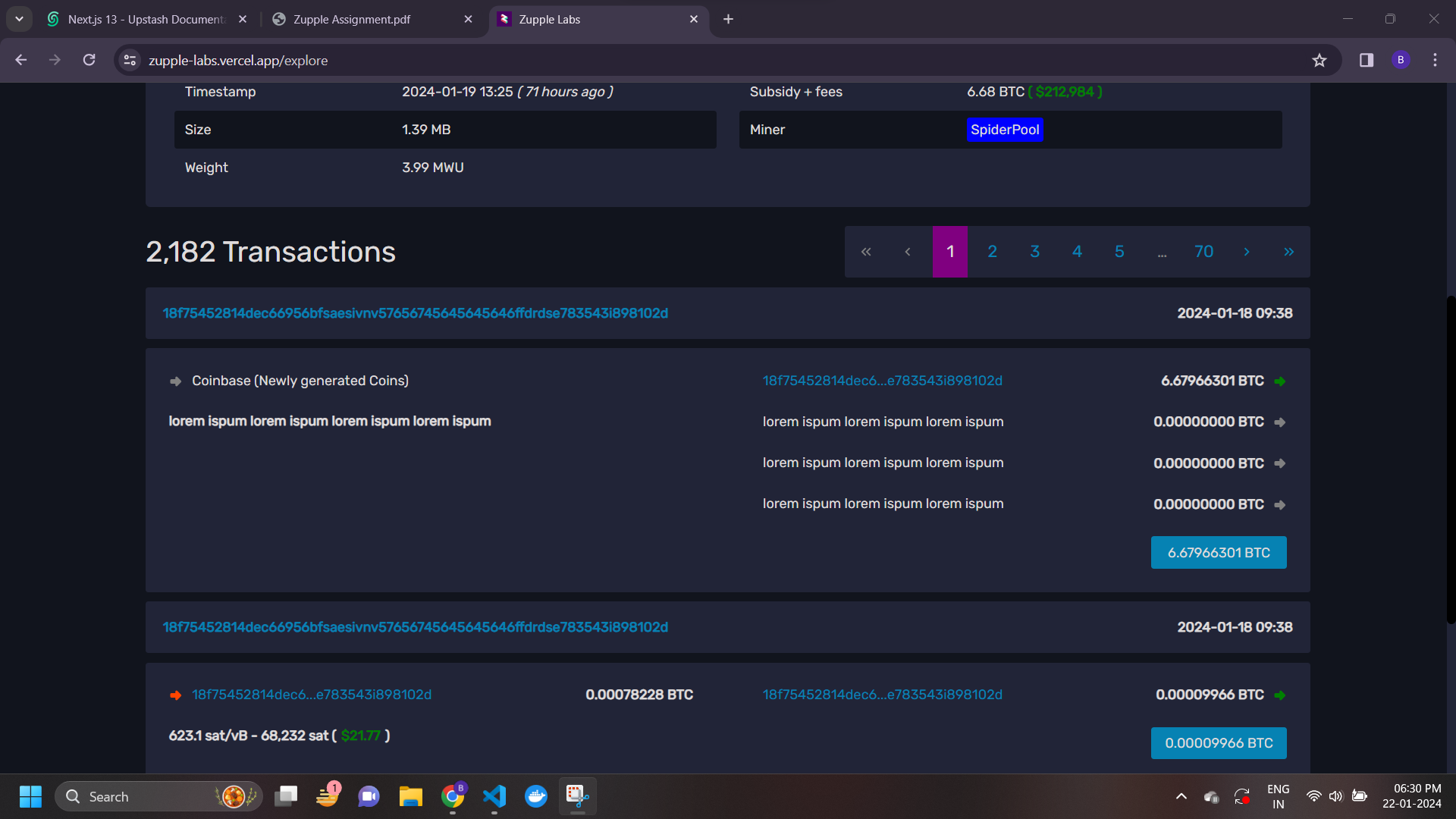Go to next page with single right chevron
Screen dimensions: 1456x819
pos(1247,252)
